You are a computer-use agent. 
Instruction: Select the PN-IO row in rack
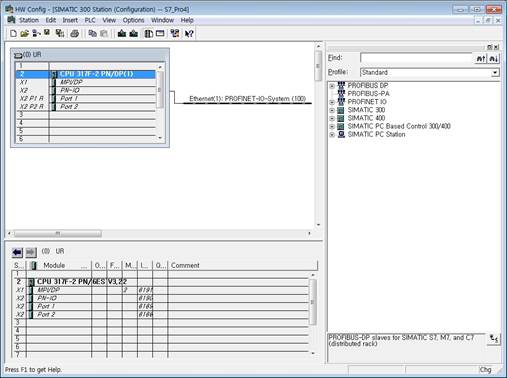coord(86,90)
